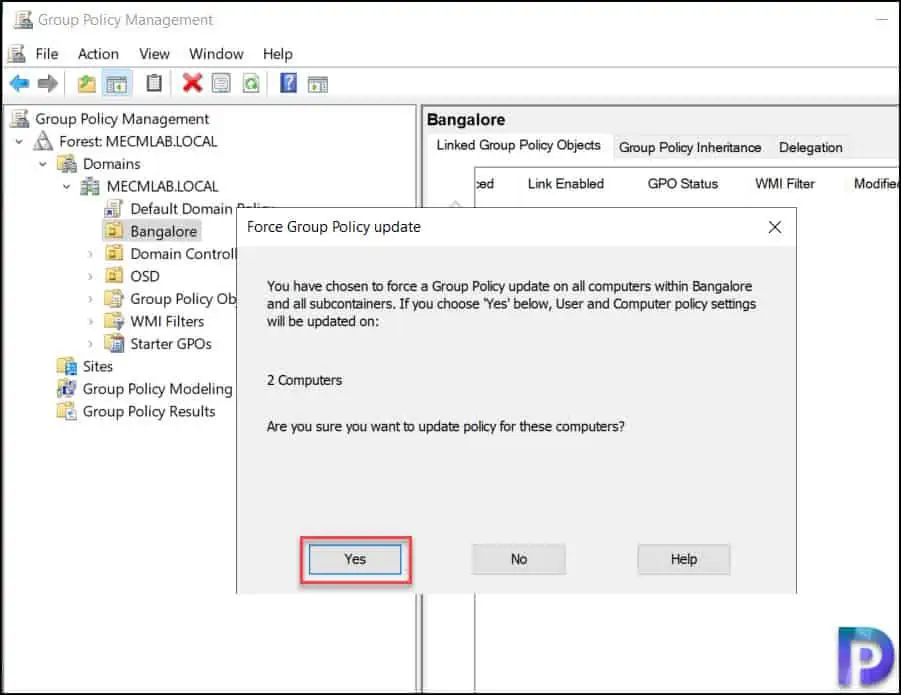
Task: Expand the WMI Filters node
Action: 90,321
